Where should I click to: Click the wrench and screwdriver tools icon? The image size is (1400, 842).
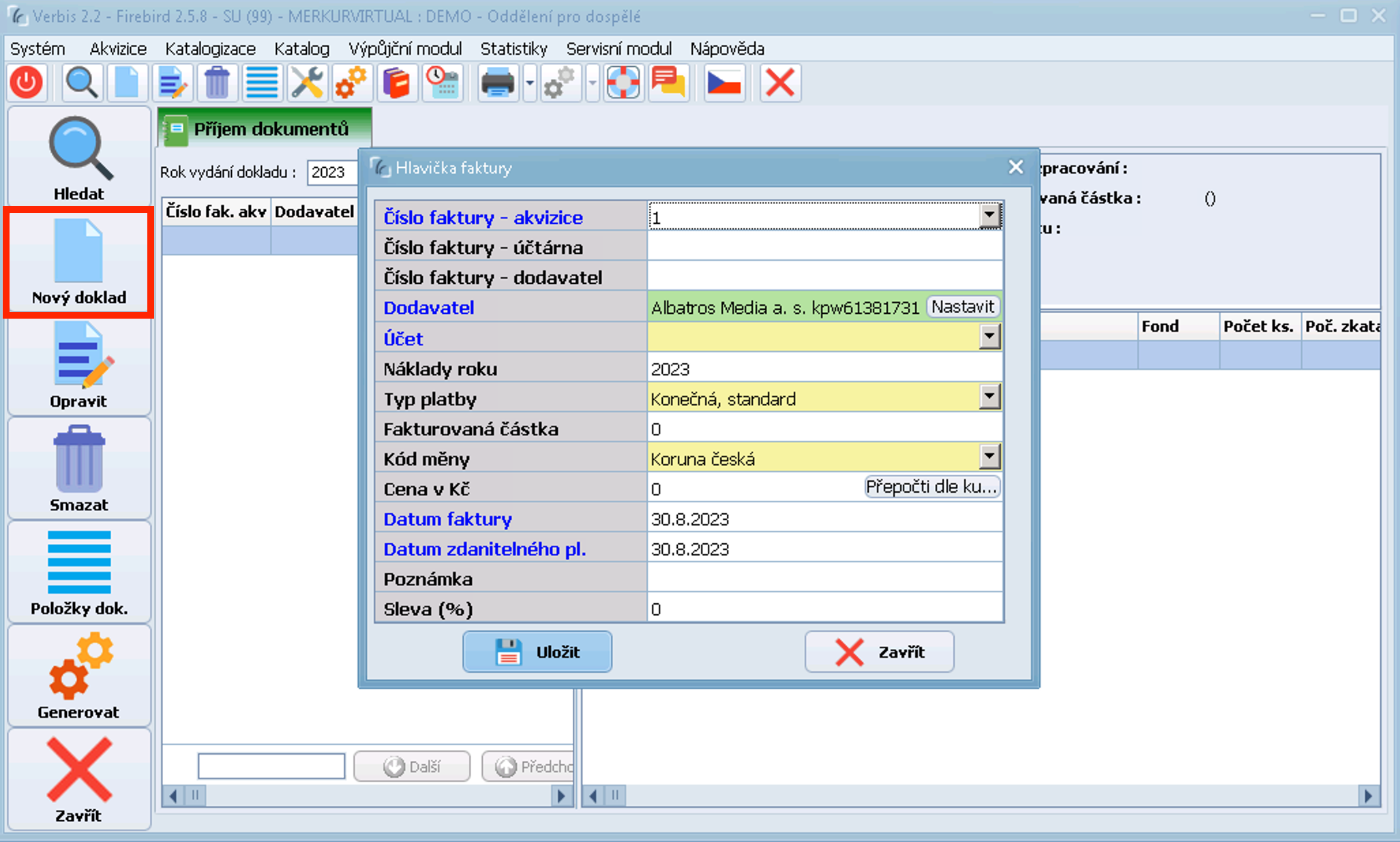pos(307,83)
